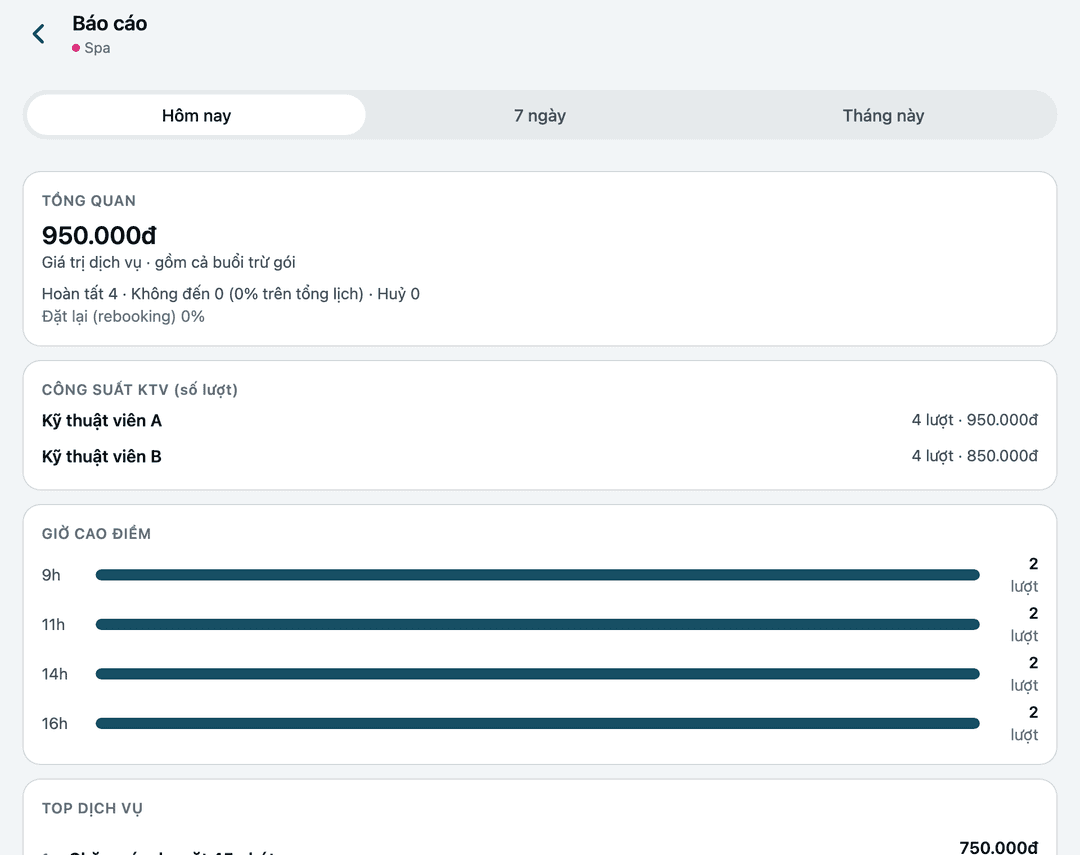Open the Tháng này tab

[x=883, y=115]
